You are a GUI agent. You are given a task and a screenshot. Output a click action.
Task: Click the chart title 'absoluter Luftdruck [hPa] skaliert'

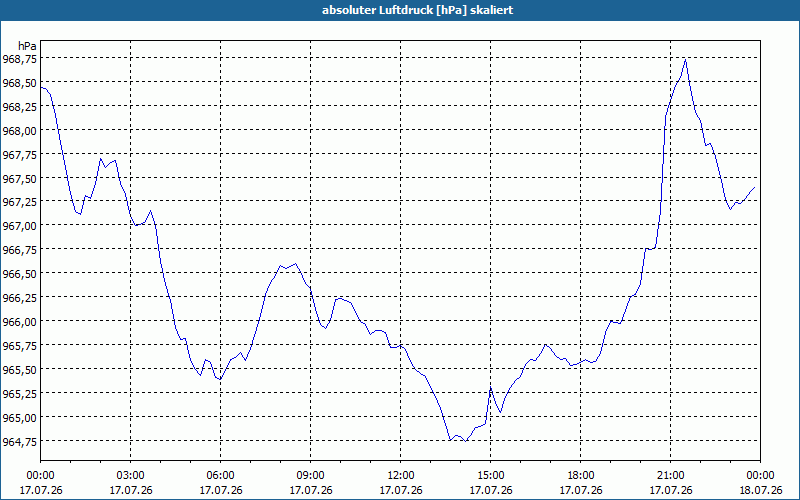417,10
